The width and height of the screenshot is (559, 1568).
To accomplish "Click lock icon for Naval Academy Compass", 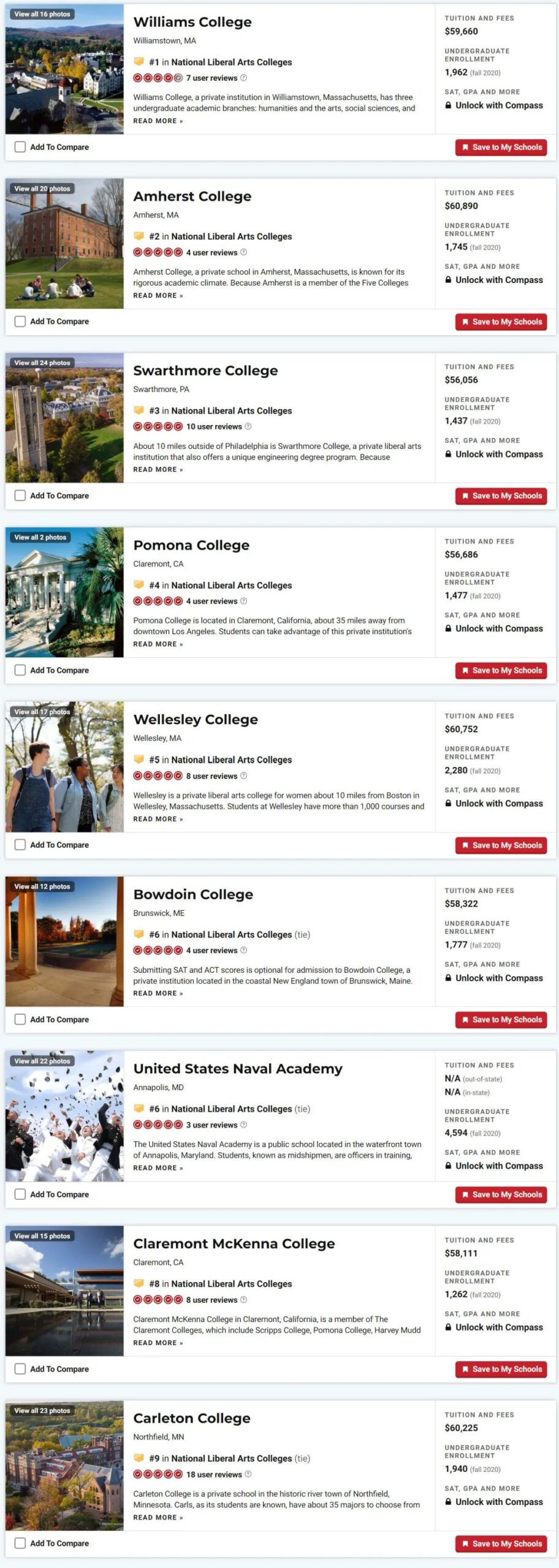I will (449, 1166).
